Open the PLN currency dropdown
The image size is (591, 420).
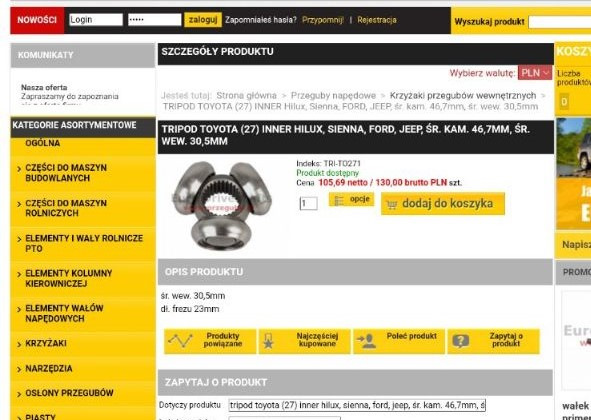pyautogui.click(x=535, y=73)
